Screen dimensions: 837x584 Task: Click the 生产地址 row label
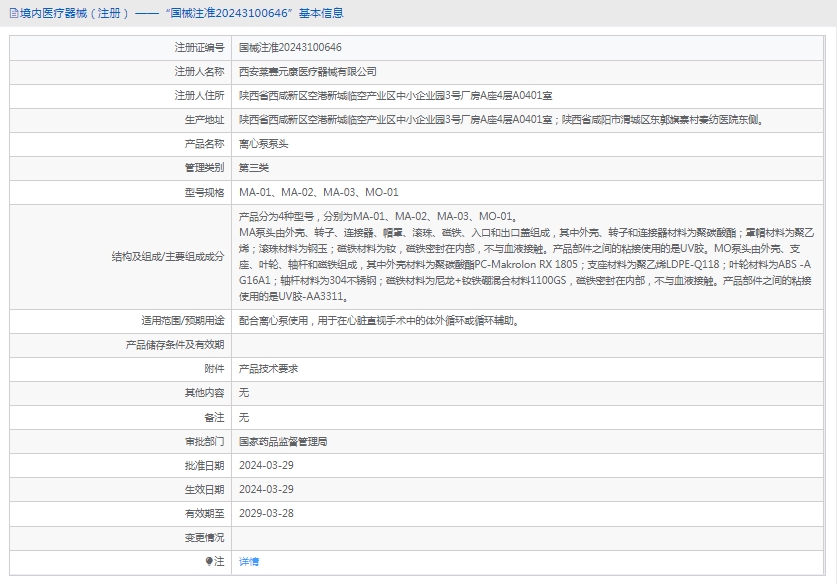[205, 120]
